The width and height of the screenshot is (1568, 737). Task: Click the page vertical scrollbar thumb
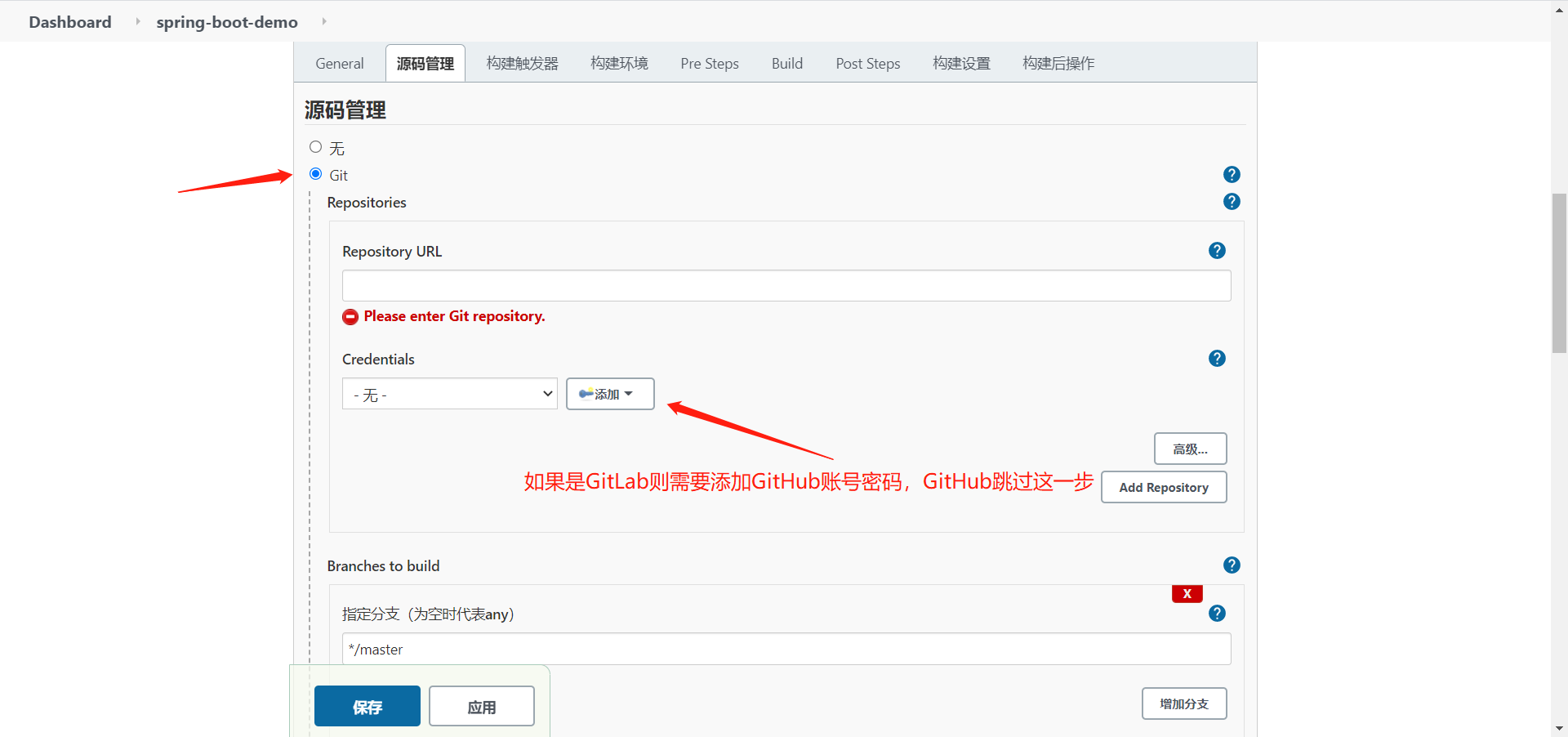[1559, 273]
